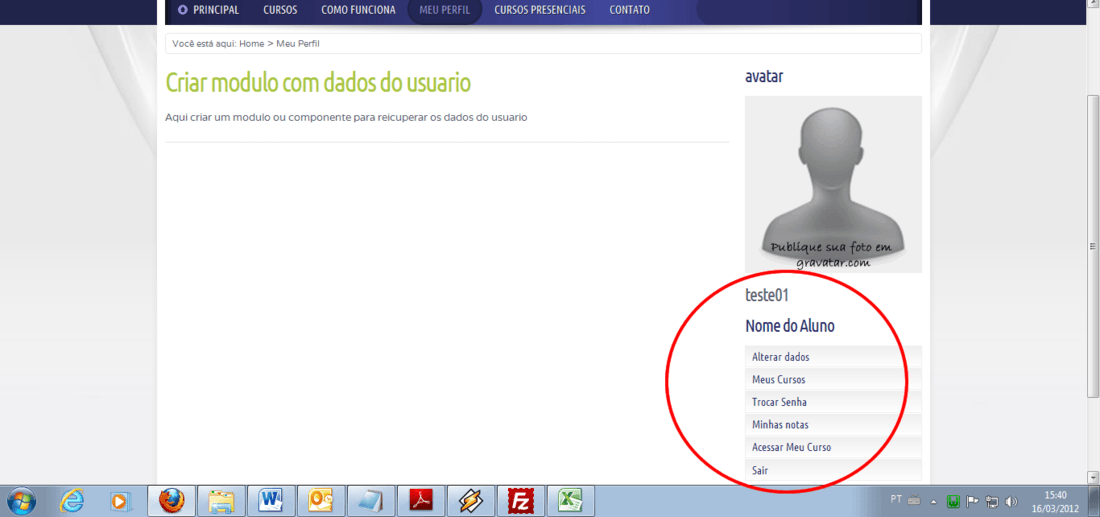Click vertical scrollbar thumb

(1093, 246)
